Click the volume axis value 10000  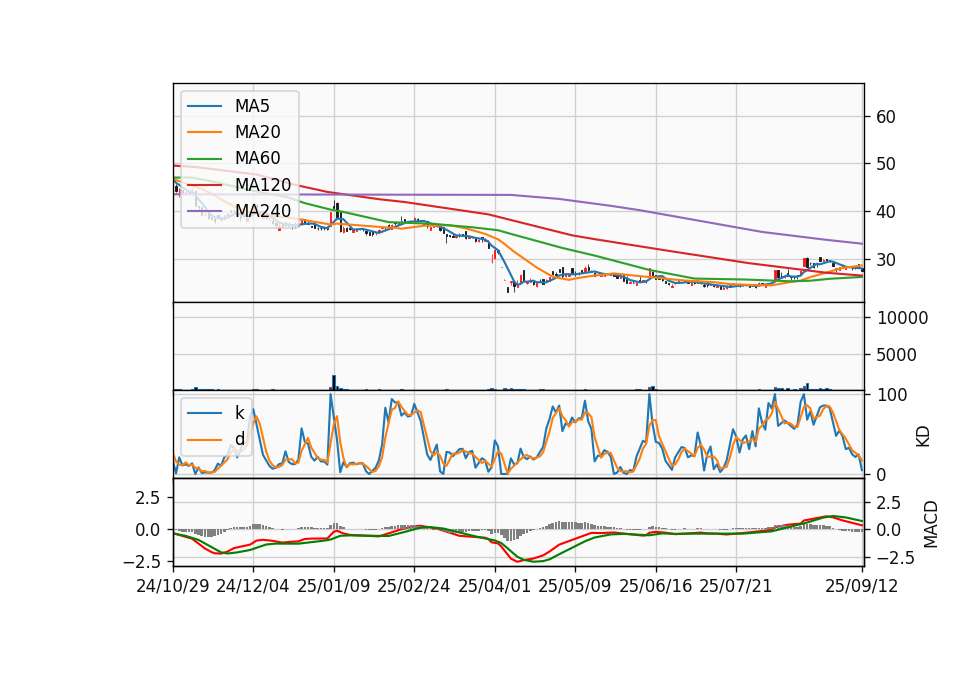902,318
